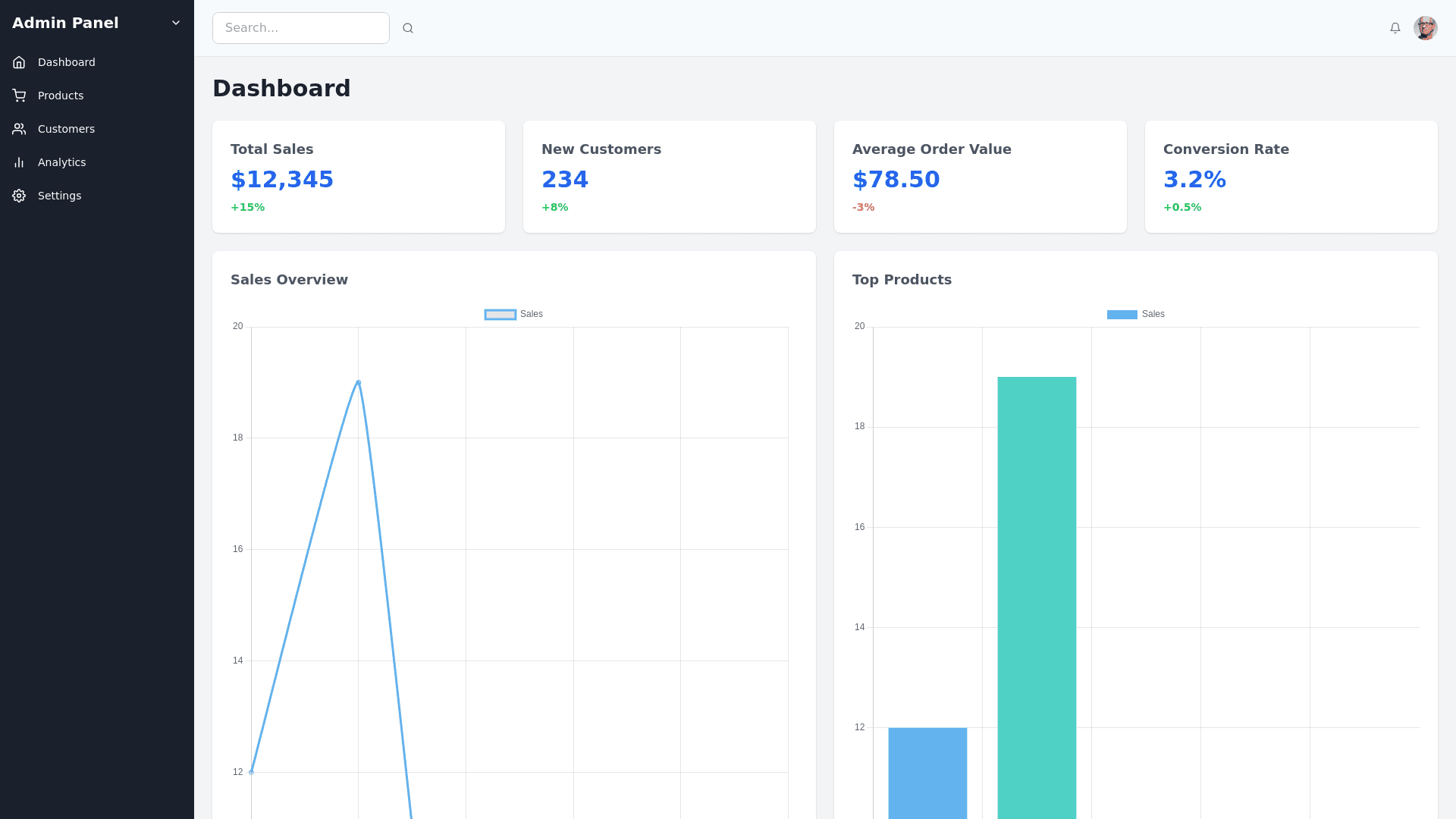Click the peak point on Sales line
1456x819 pixels.
(359, 382)
